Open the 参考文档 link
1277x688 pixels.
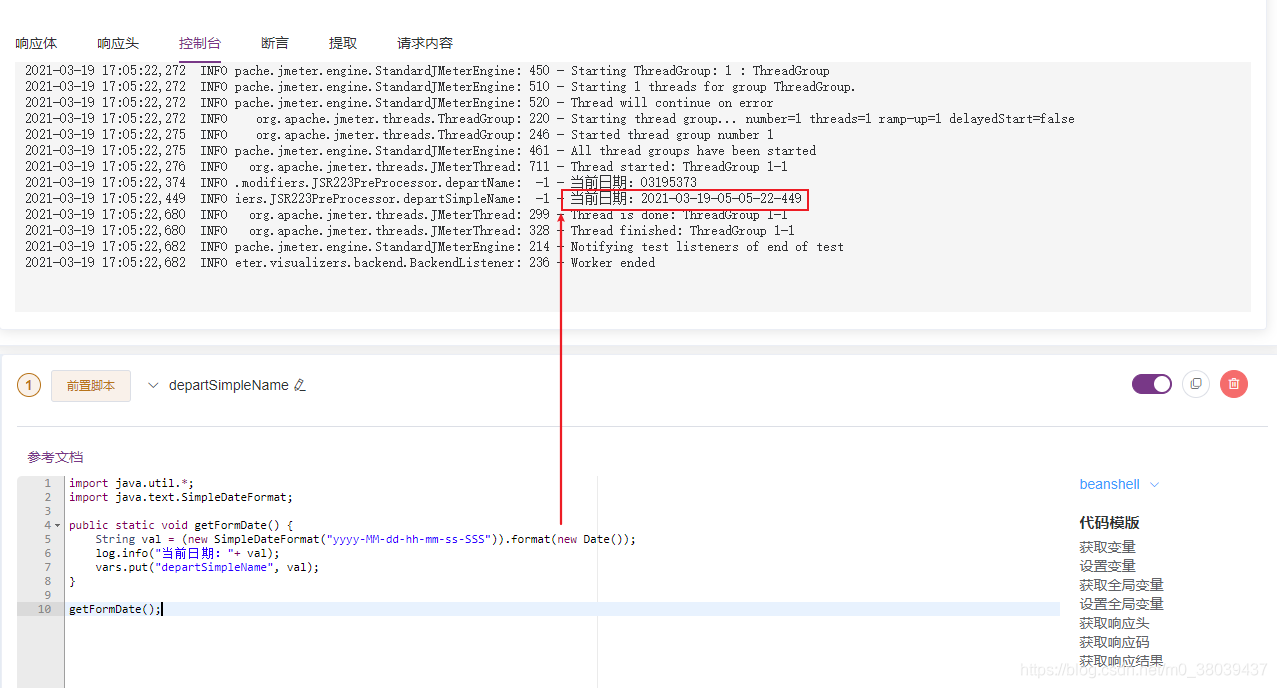coord(55,457)
